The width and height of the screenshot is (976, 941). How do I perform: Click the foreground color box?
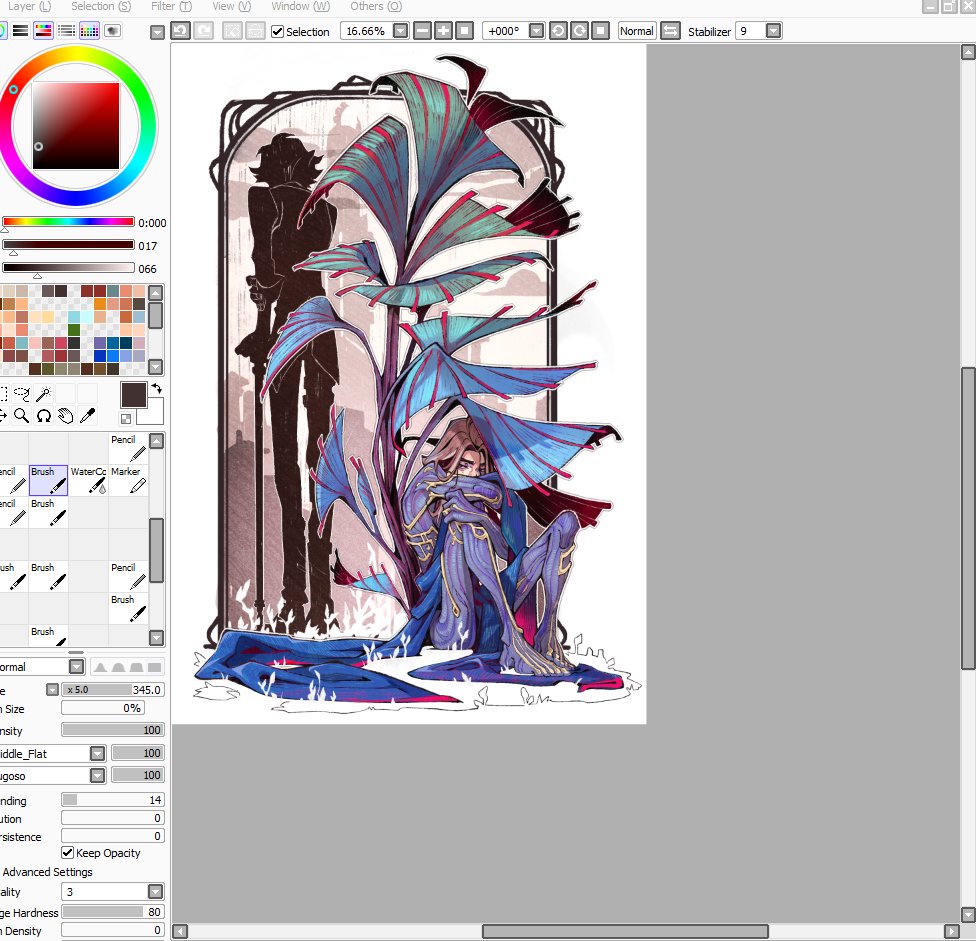point(133,395)
